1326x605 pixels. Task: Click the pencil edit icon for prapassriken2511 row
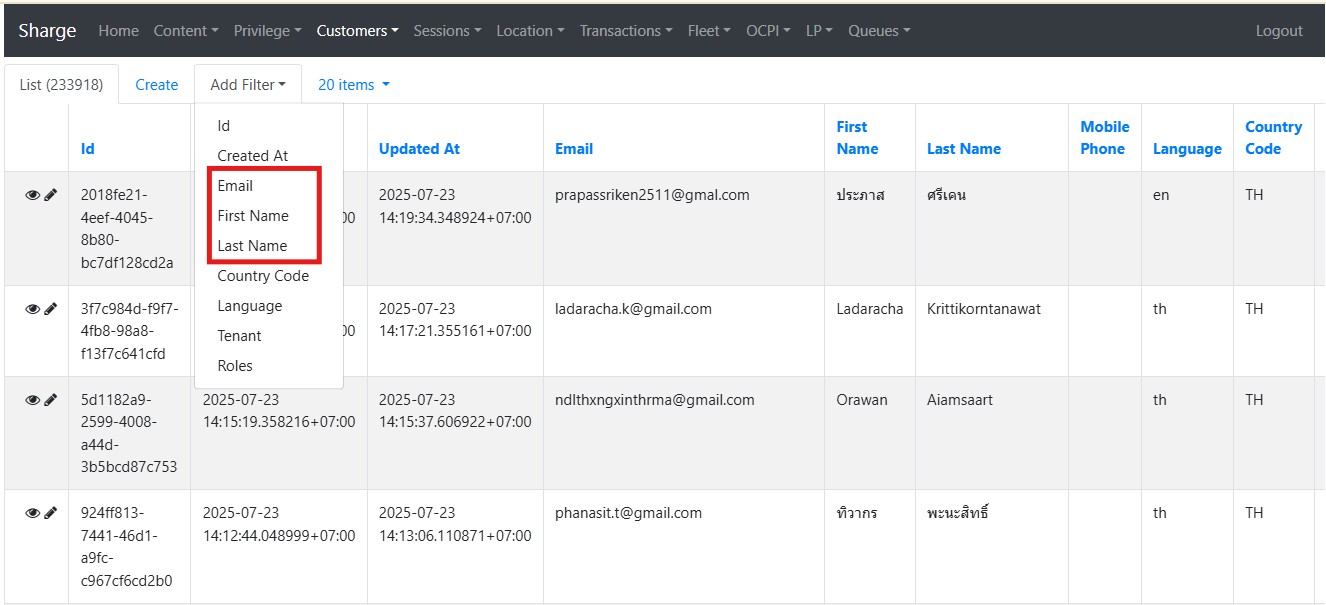pyautogui.click(x=51, y=196)
